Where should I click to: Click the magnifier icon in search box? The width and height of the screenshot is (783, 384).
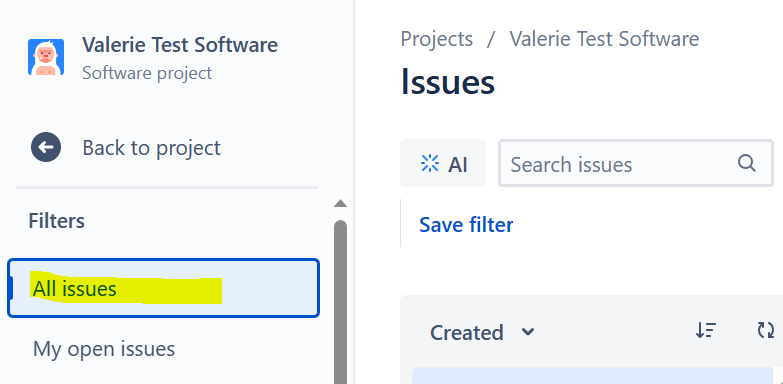click(x=747, y=163)
